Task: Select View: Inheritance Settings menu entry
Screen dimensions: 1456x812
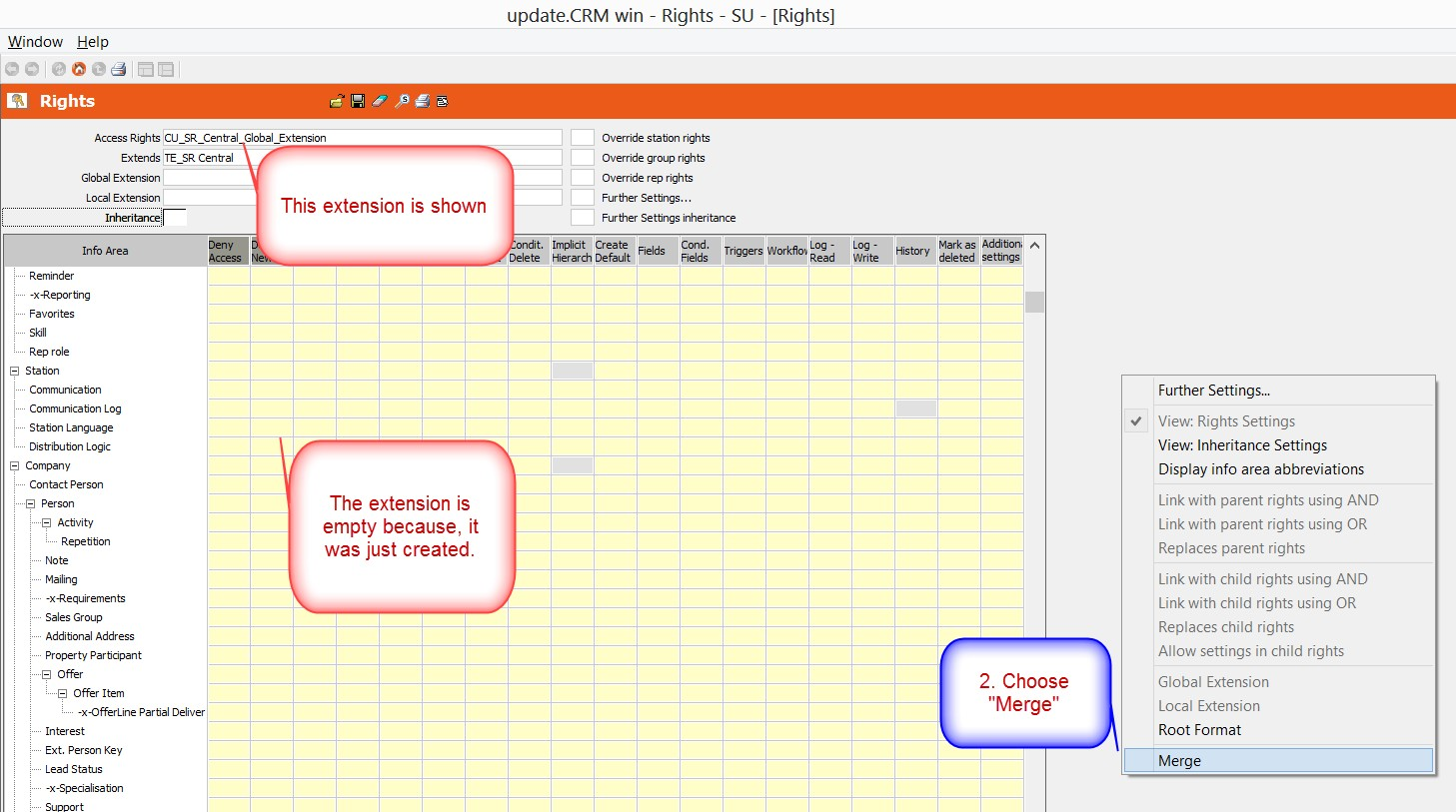Action: click(1242, 445)
